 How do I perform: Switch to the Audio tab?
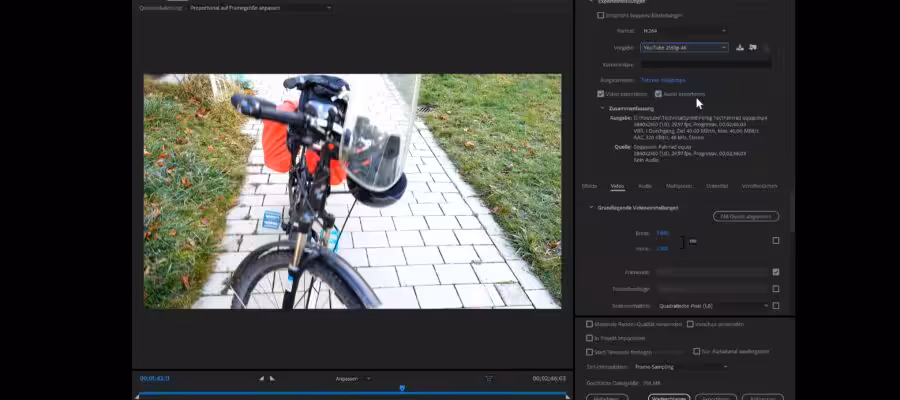[645, 186]
